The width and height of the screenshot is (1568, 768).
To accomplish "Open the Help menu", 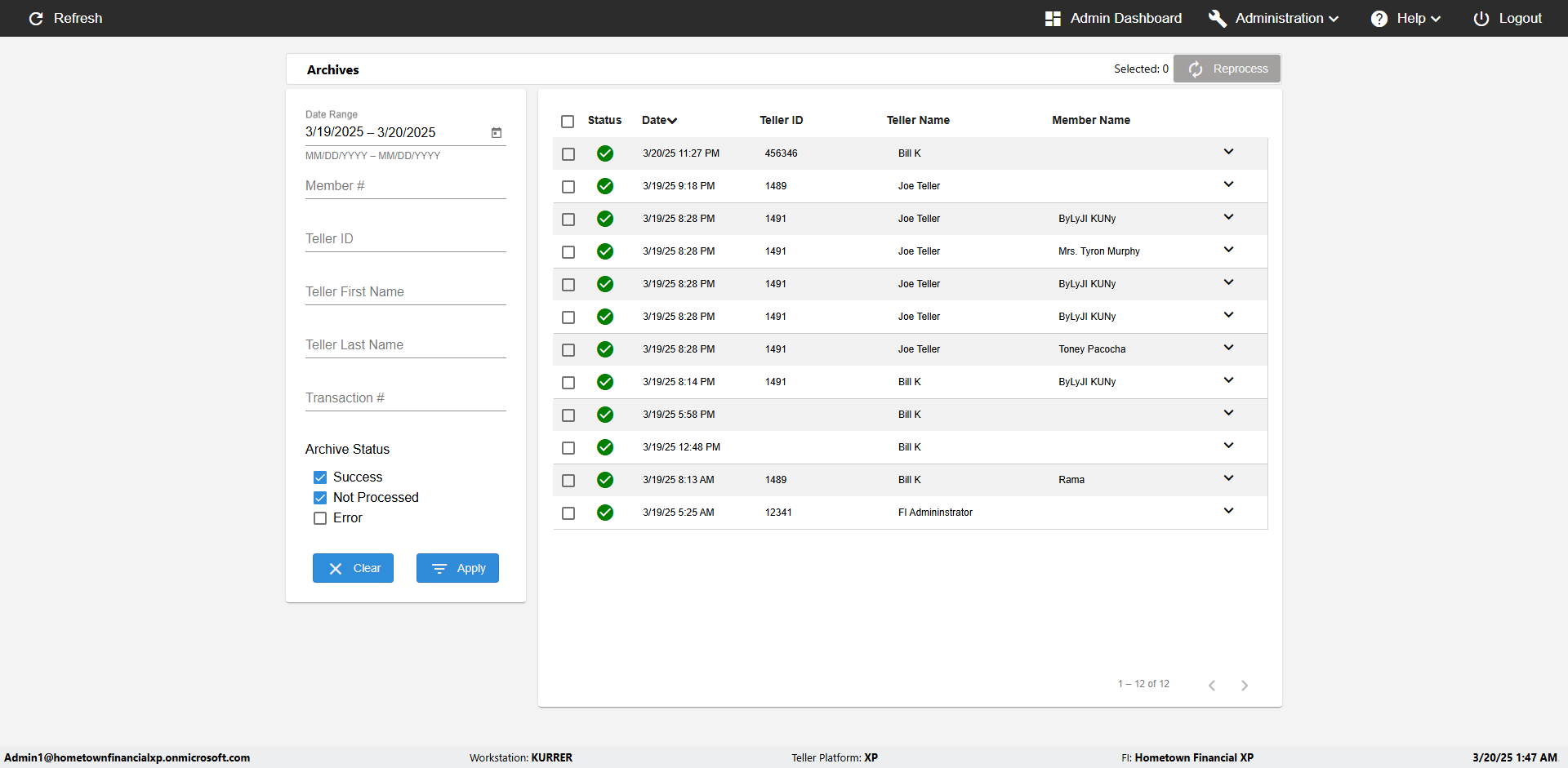I will (1410, 19).
